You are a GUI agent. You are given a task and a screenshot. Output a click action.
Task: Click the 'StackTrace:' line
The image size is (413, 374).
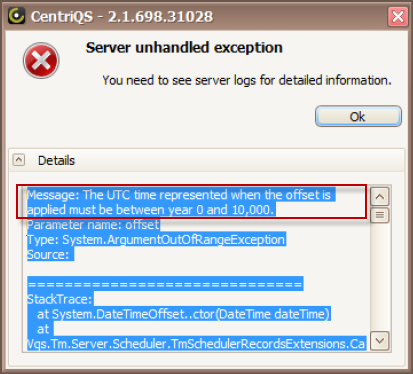pos(59,299)
